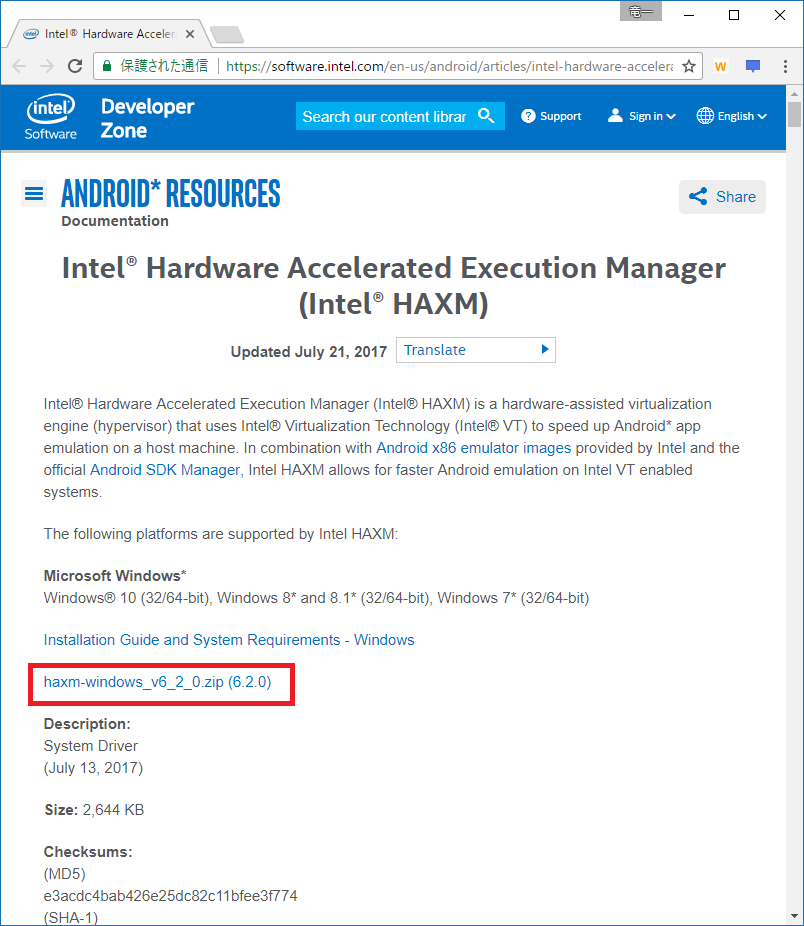The width and height of the screenshot is (804, 926).
Task: Click the Size: 2,644 KB text
Action: [95, 810]
